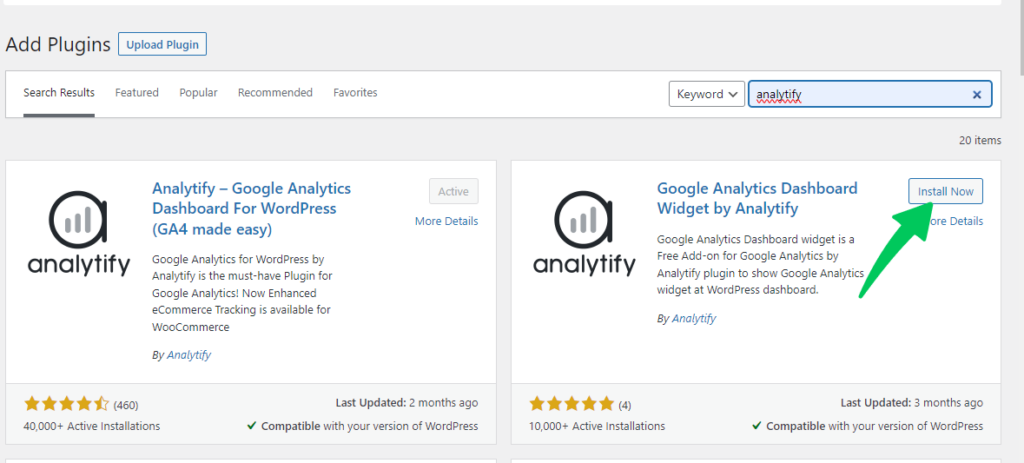
Task: Click the compatibility checkmark in the widget card
Action: tap(756, 426)
